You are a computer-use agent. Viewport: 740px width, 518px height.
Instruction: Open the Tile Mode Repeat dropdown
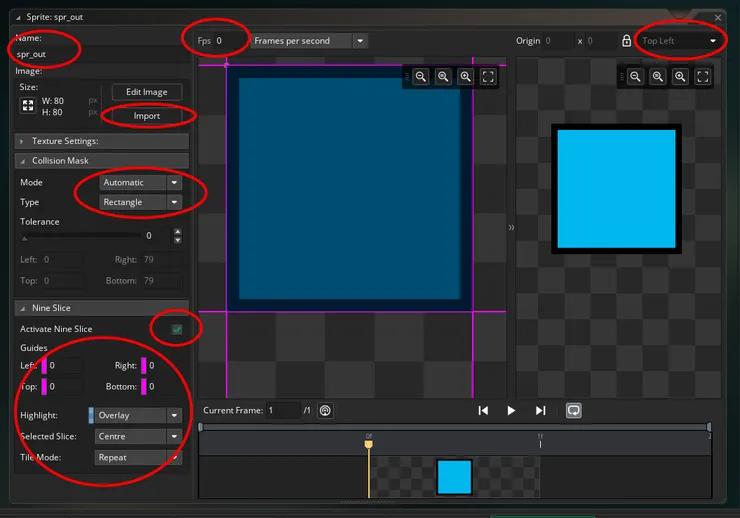pyautogui.click(x=138, y=457)
